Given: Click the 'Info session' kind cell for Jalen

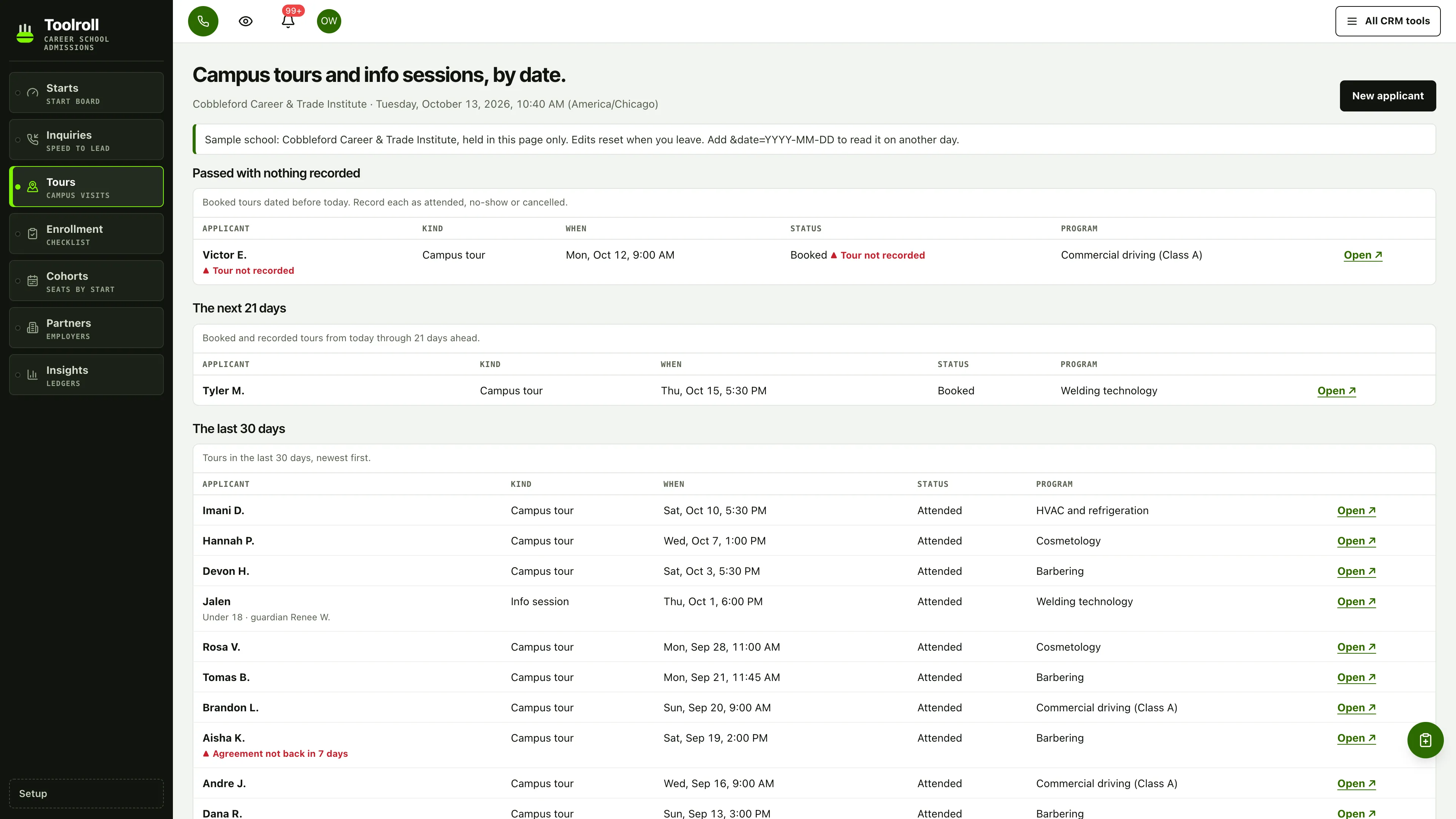Looking at the screenshot, I should pos(540,601).
